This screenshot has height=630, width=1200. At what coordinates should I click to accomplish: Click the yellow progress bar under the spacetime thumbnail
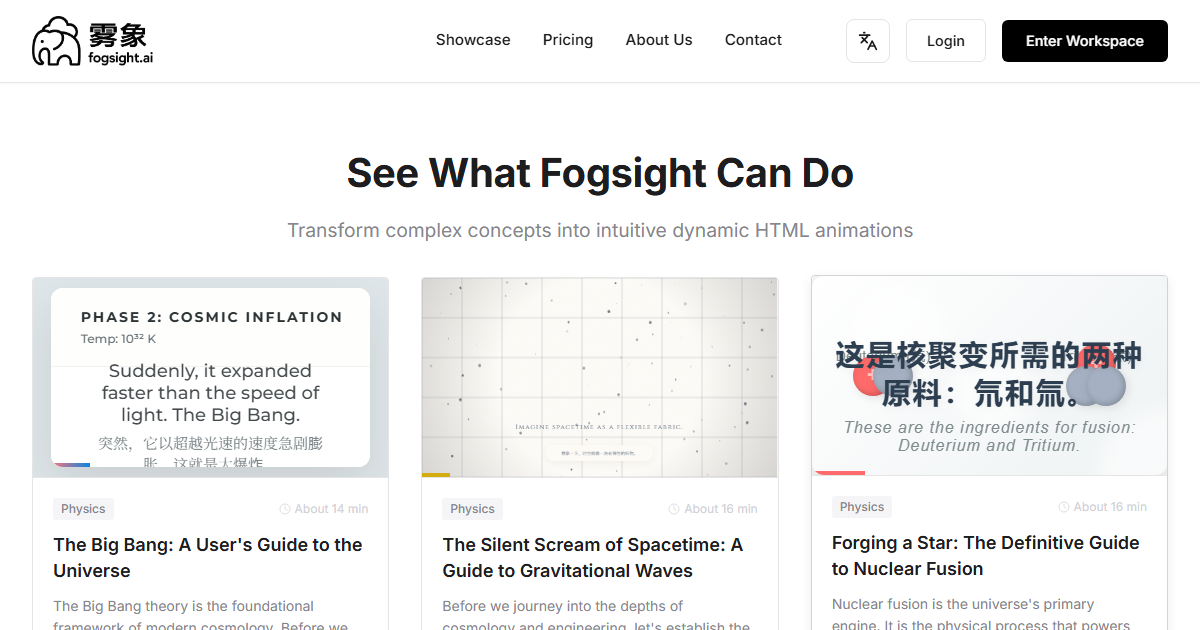pyautogui.click(x=436, y=475)
